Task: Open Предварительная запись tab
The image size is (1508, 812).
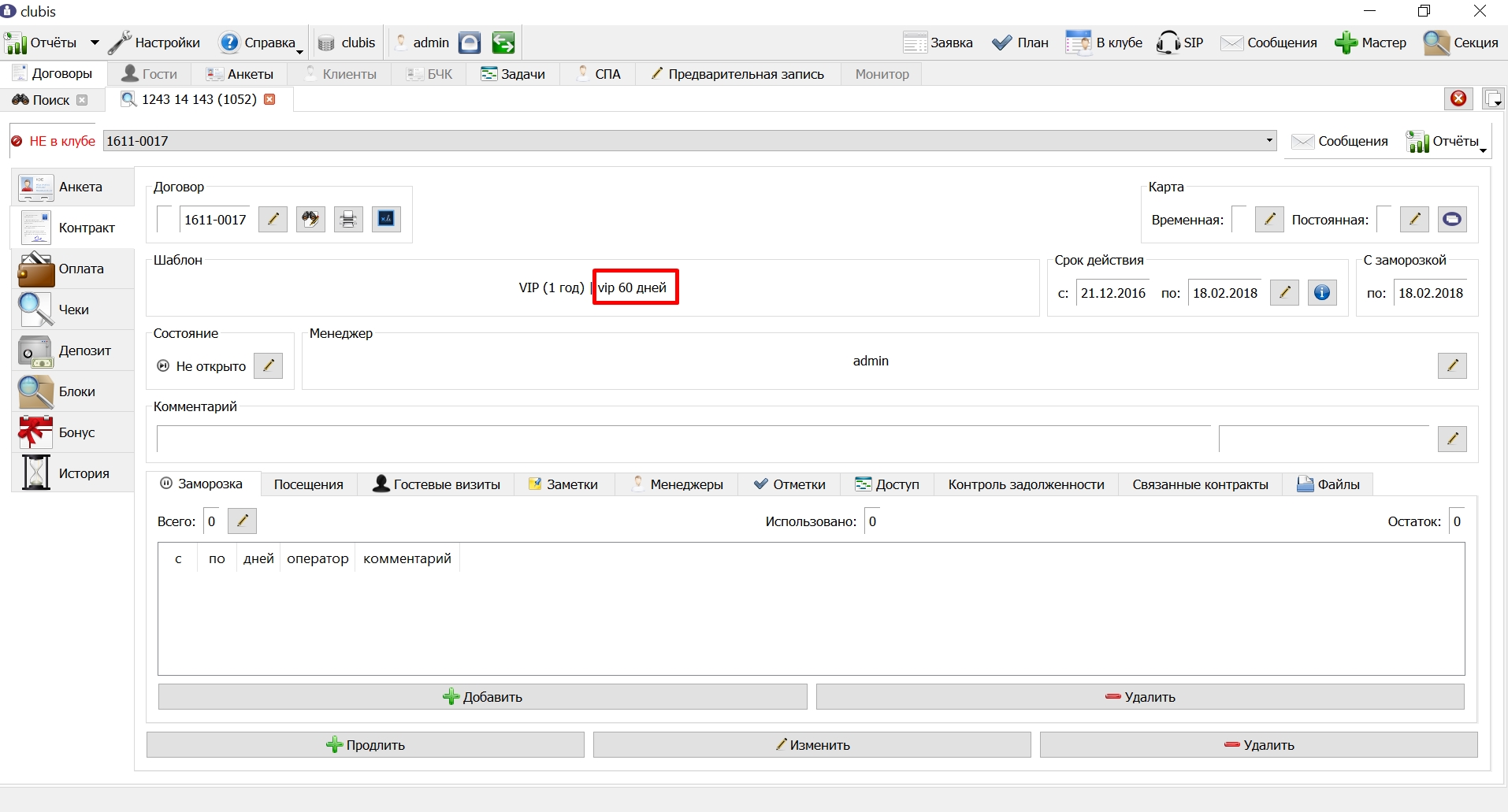Action: (x=737, y=74)
